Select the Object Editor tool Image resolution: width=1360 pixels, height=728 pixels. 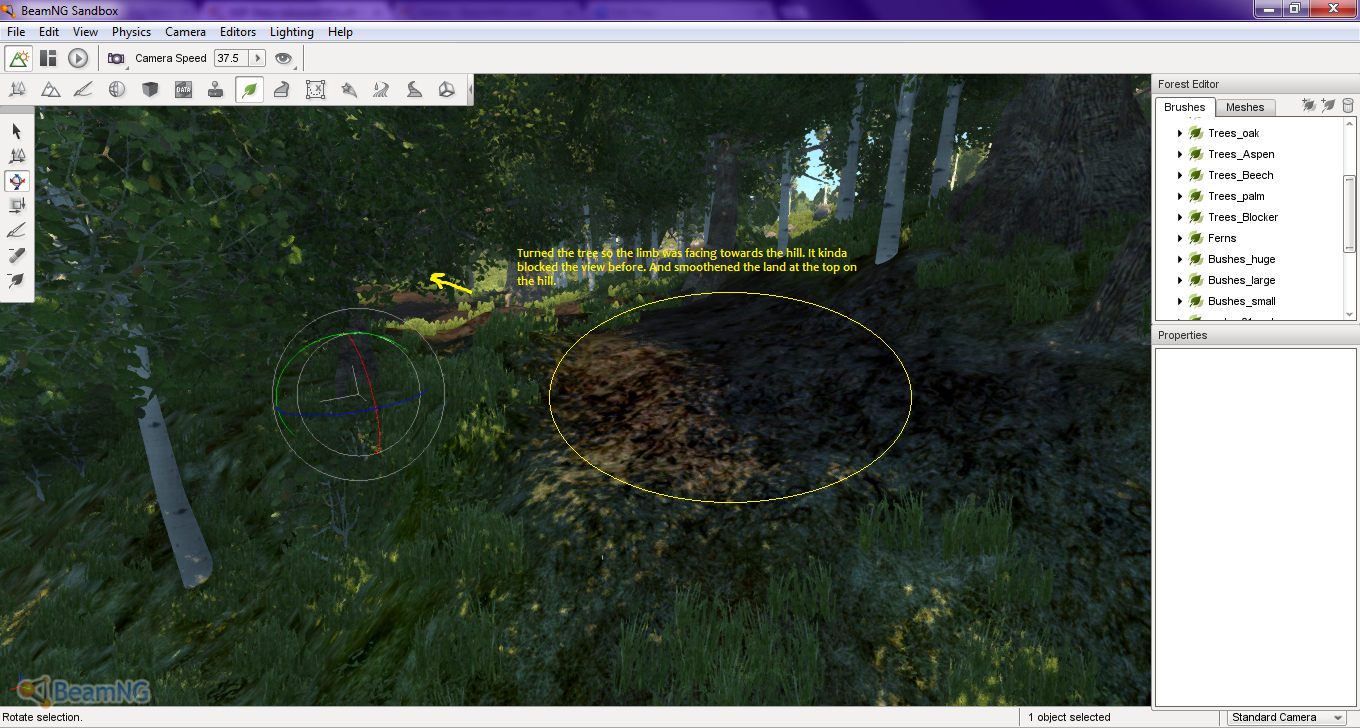(x=17, y=89)
